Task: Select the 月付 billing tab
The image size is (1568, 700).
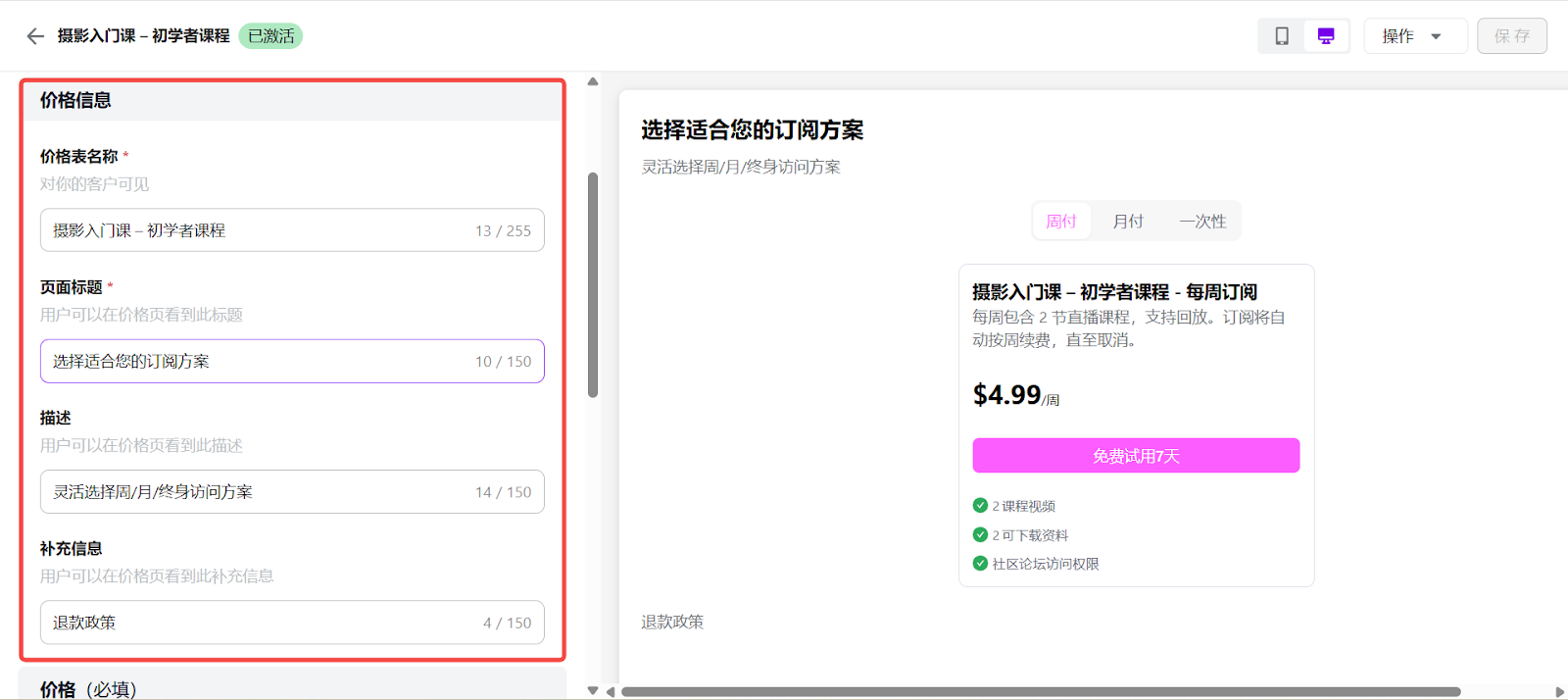Action: coord(1128,222)
